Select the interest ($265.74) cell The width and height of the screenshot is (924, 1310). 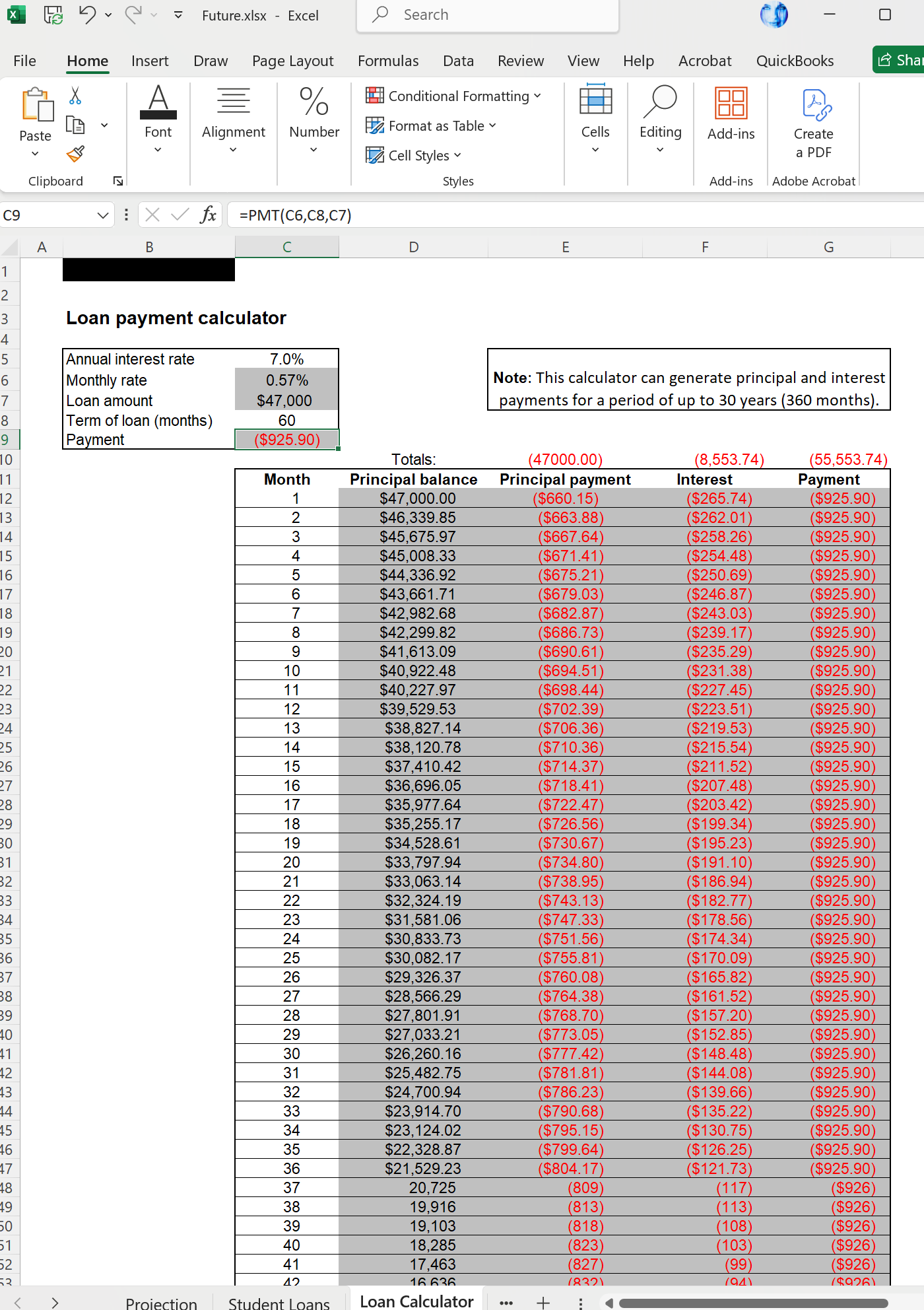tap(705, 499)
